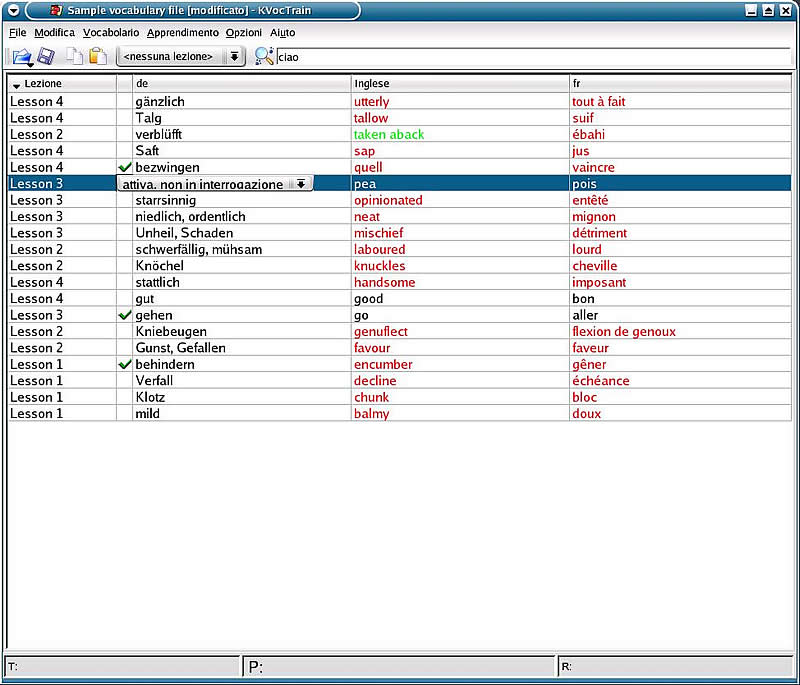Open the Aiuto menu
Image resolution: width=800 pixels, height=685 pixels.
(283, 33)
